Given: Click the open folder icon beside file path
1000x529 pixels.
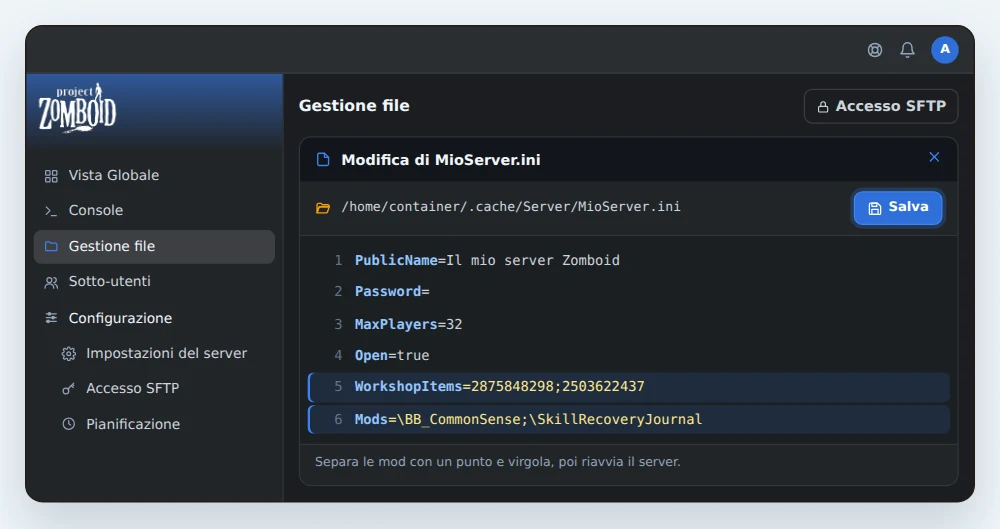Looking at the screenshot, I should (x=323, y=208).
